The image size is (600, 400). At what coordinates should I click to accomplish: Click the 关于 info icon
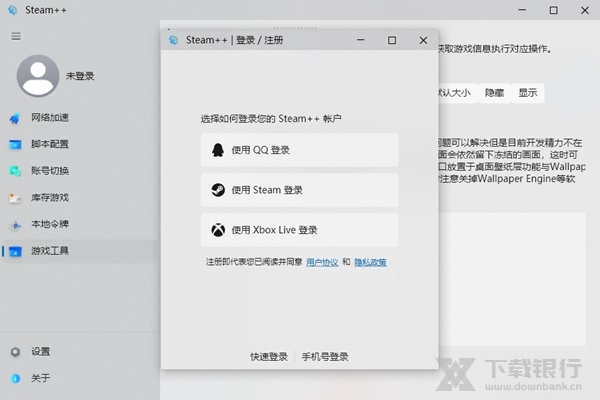pyautogui.click(x=15, y=379)
